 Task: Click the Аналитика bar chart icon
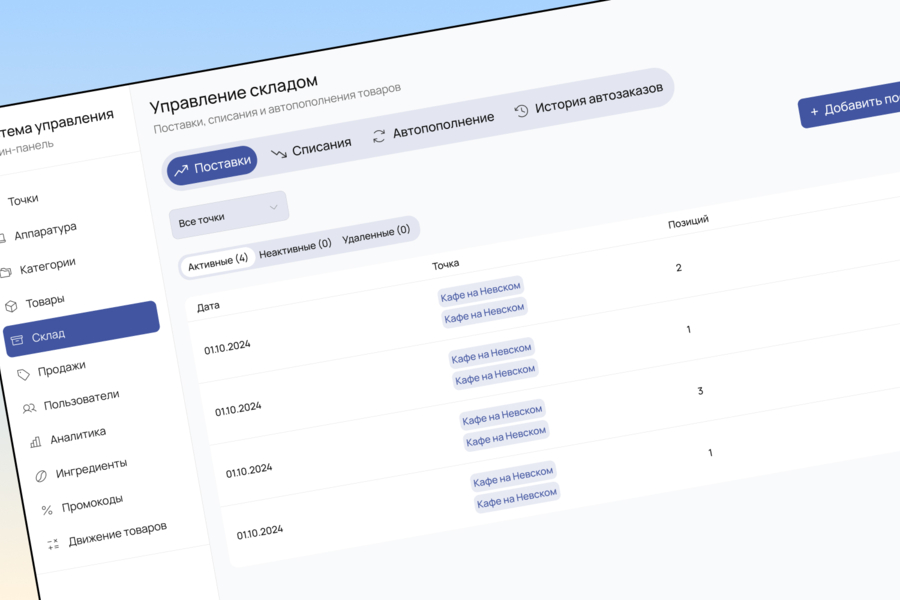pyautogui.click(x=35, y=442)
